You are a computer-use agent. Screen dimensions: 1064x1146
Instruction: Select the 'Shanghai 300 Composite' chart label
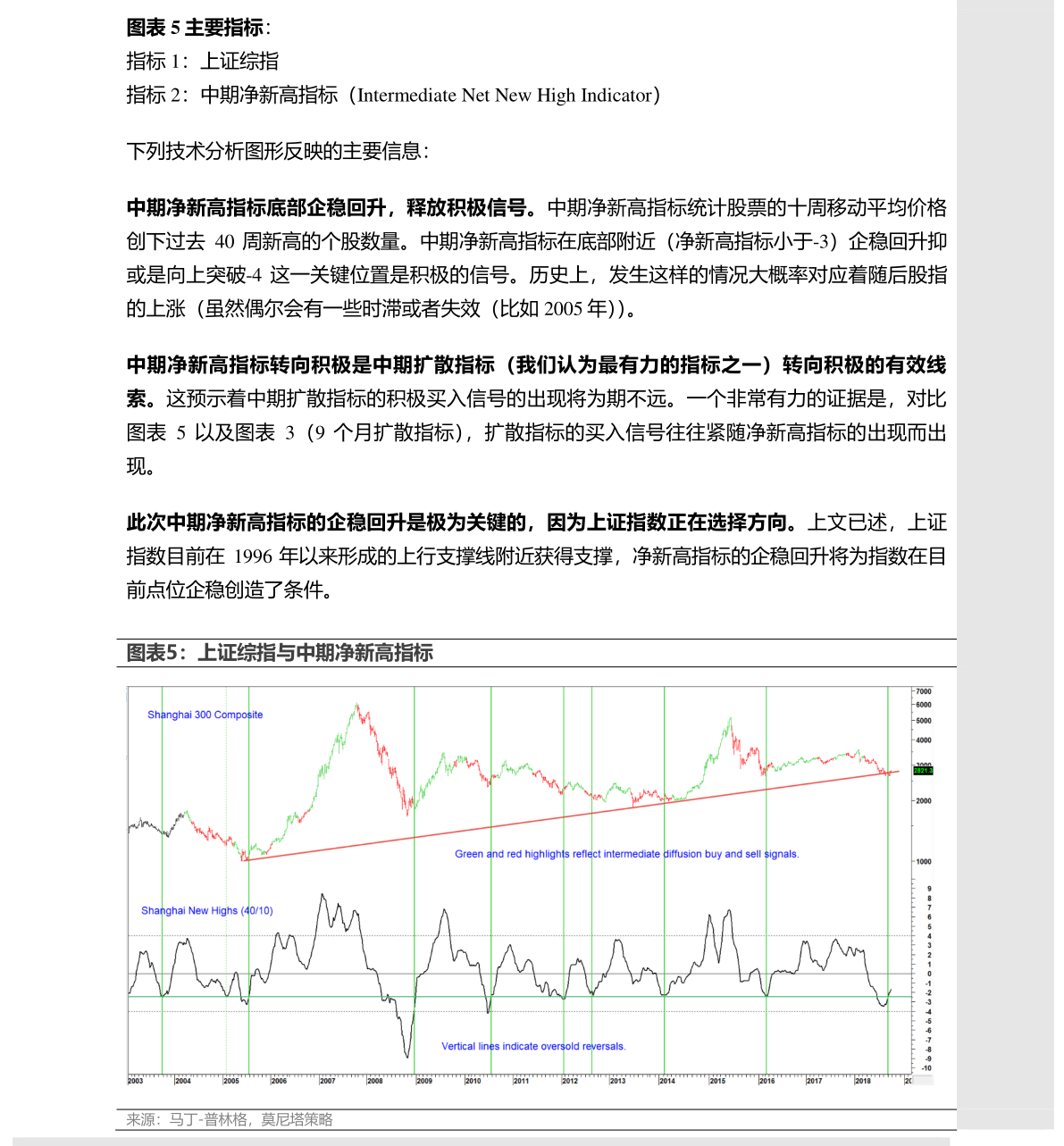205,715
